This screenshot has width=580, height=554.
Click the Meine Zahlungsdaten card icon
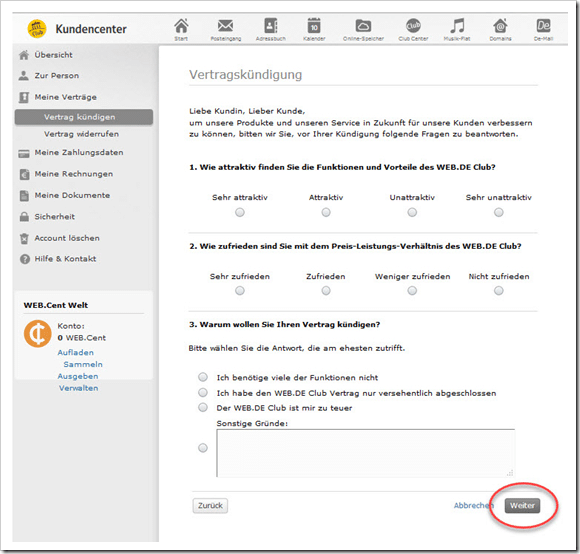click(24, 153)
